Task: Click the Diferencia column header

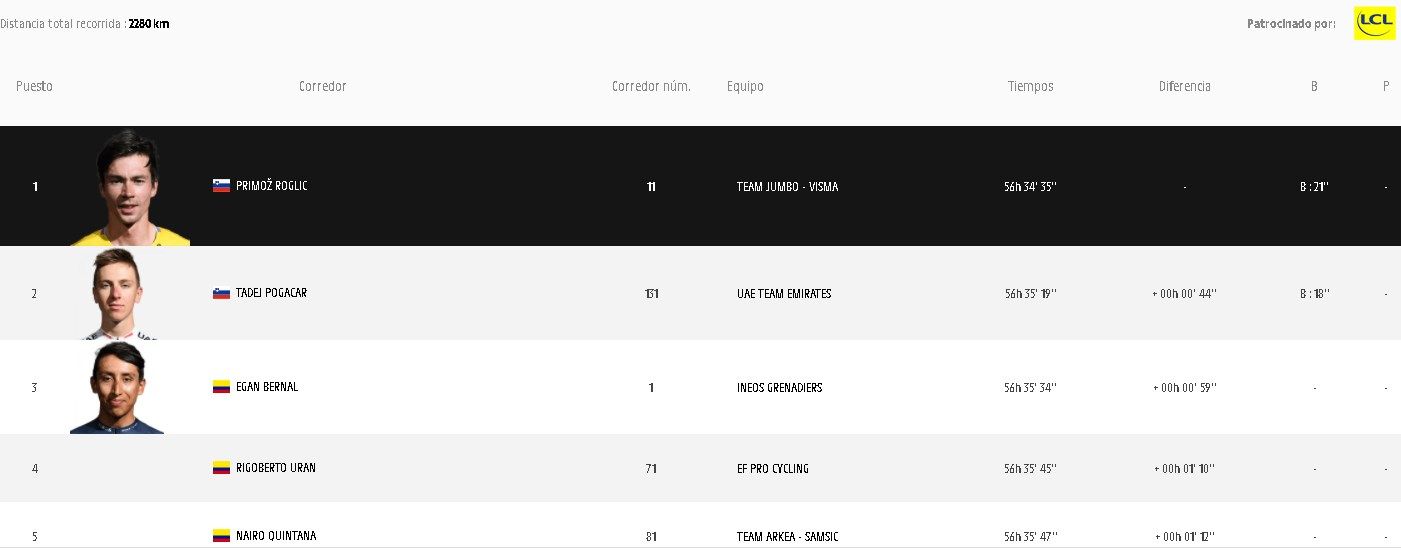Action: (1184, 87)
